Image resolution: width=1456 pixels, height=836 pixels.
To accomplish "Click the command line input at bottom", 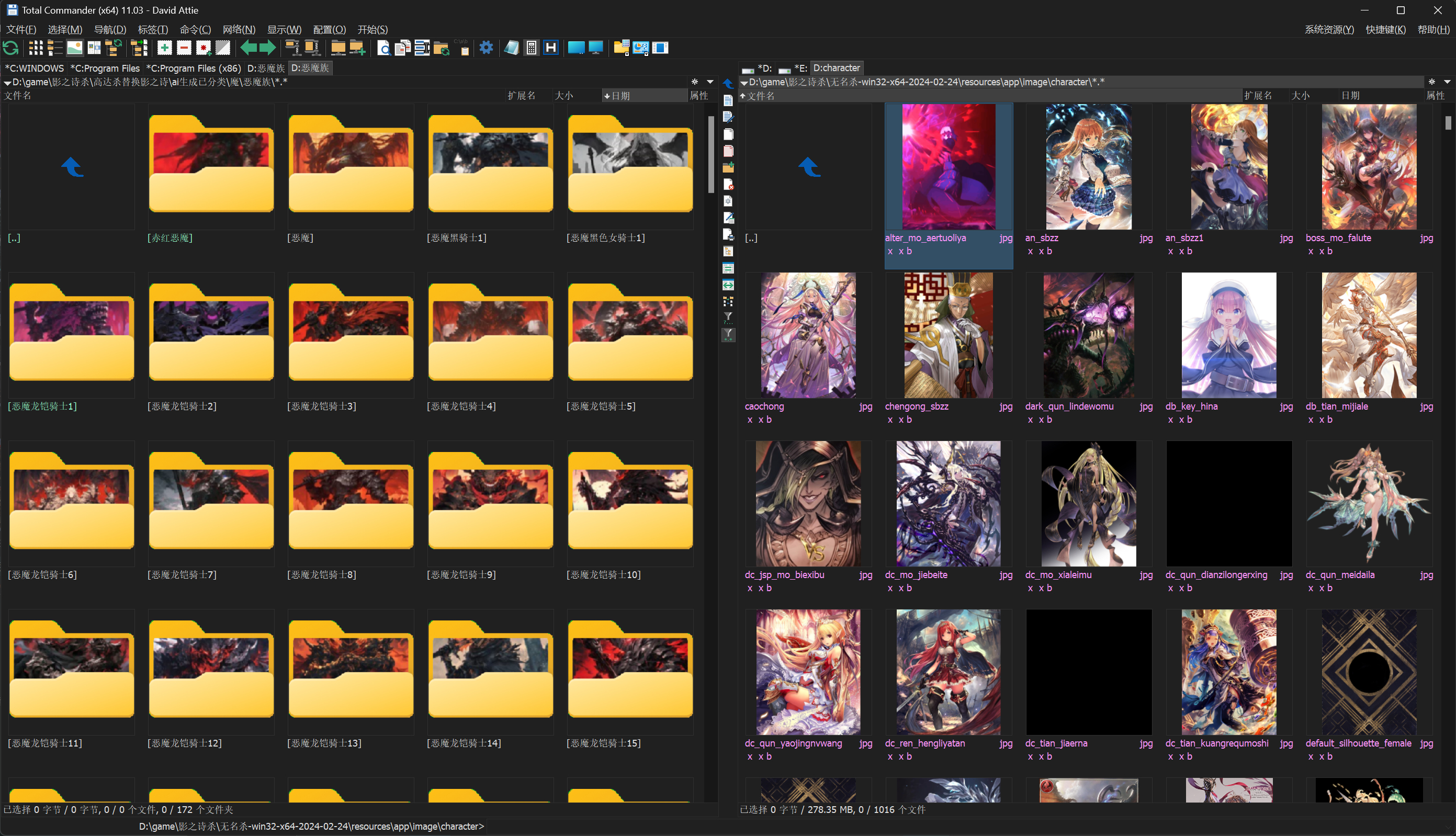I will pos(970,826).
